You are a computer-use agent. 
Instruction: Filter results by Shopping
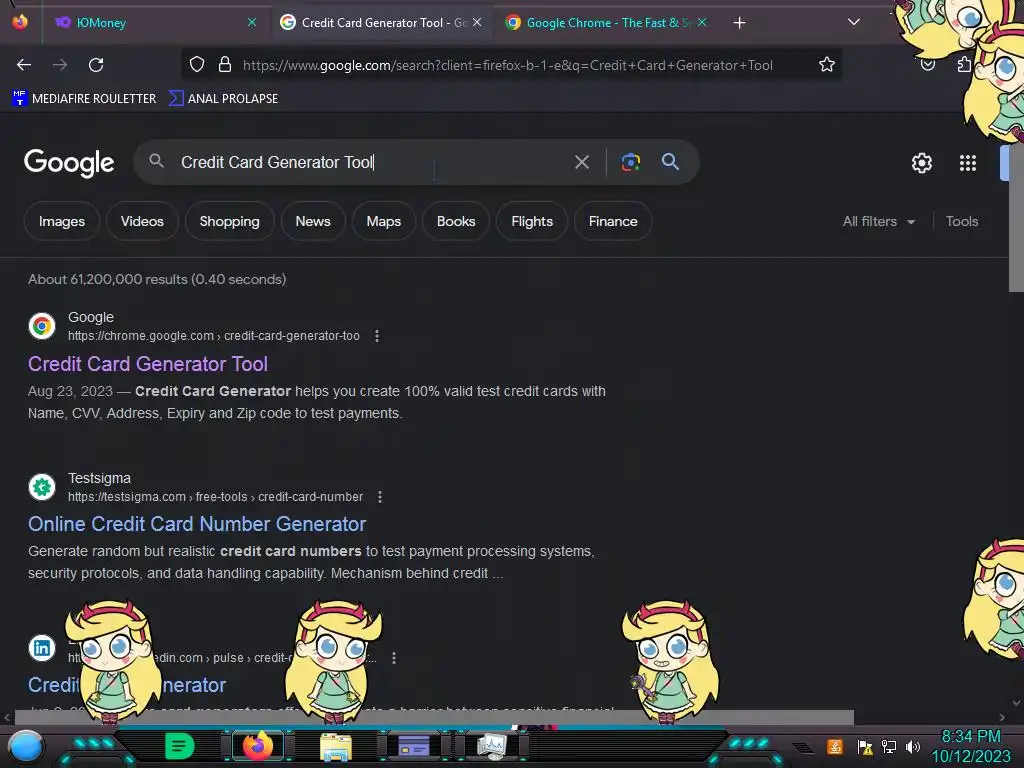[x=229, y=221]
